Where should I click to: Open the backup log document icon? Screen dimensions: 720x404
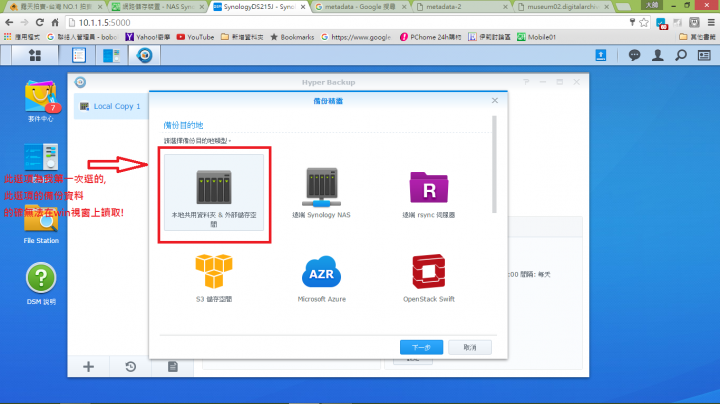(173, 366)
